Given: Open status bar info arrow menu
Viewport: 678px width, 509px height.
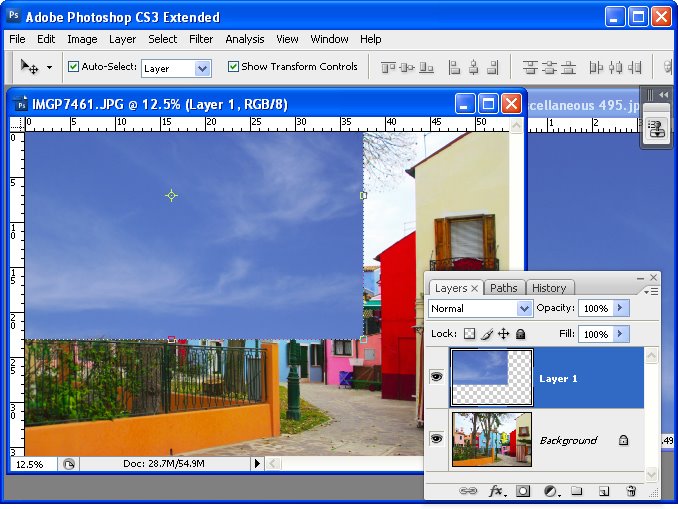Looking at the screenshot, I should click(257, 464).
